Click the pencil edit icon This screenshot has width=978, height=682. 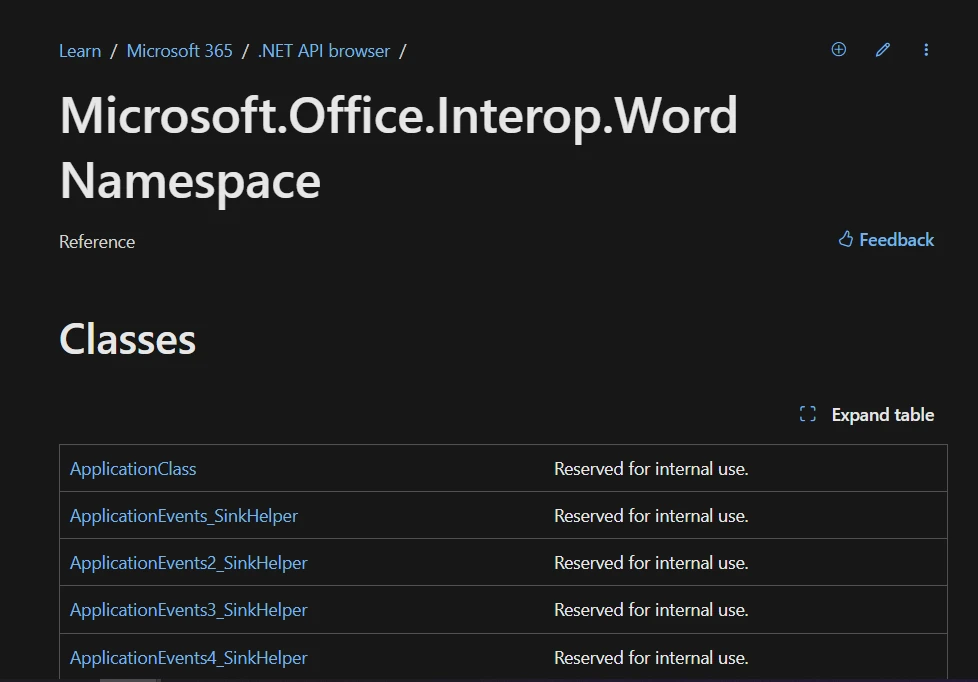pos(882,50)
